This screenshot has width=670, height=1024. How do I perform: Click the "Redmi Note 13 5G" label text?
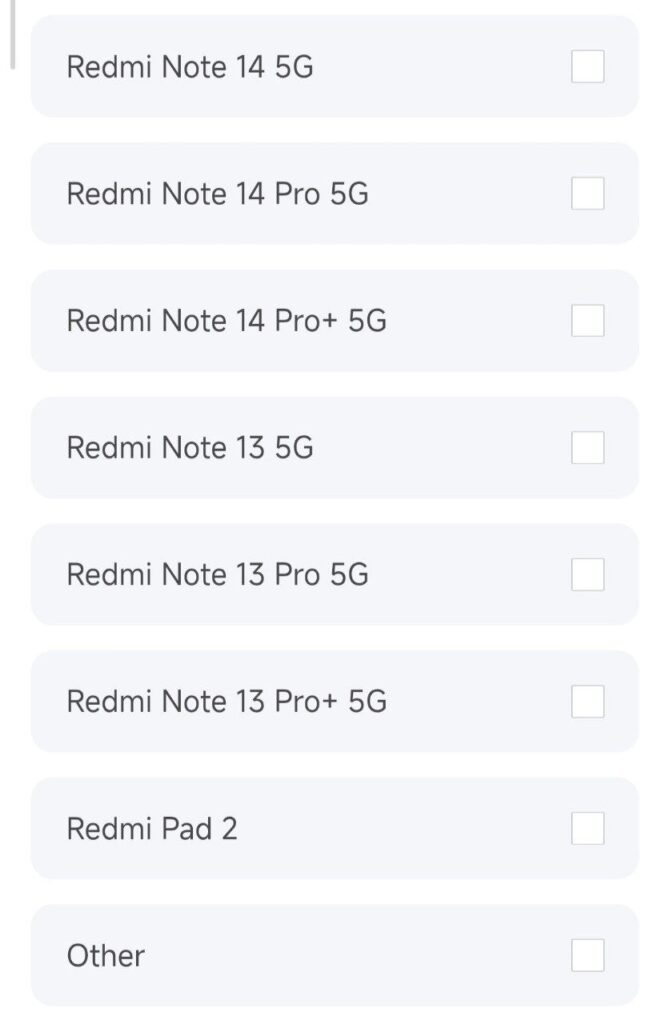(x=190, y=448)
